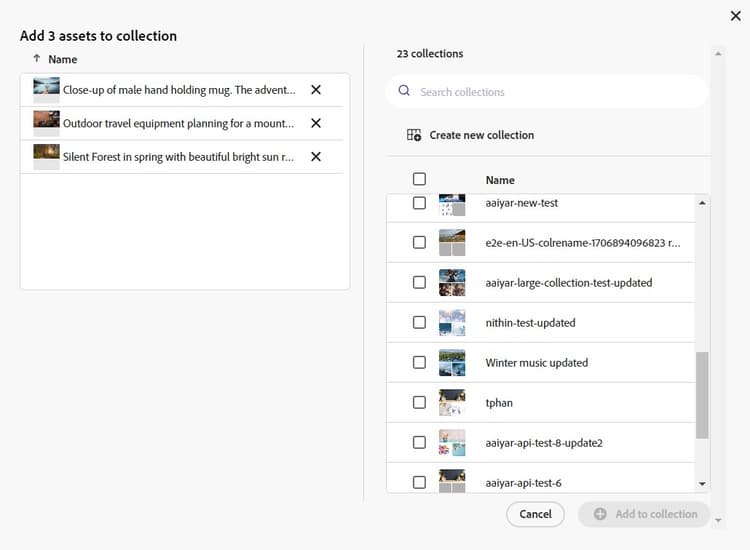This screenshot has height=550, width=750.
Task: Check the select-all collections checkbox
Action: 419,179
